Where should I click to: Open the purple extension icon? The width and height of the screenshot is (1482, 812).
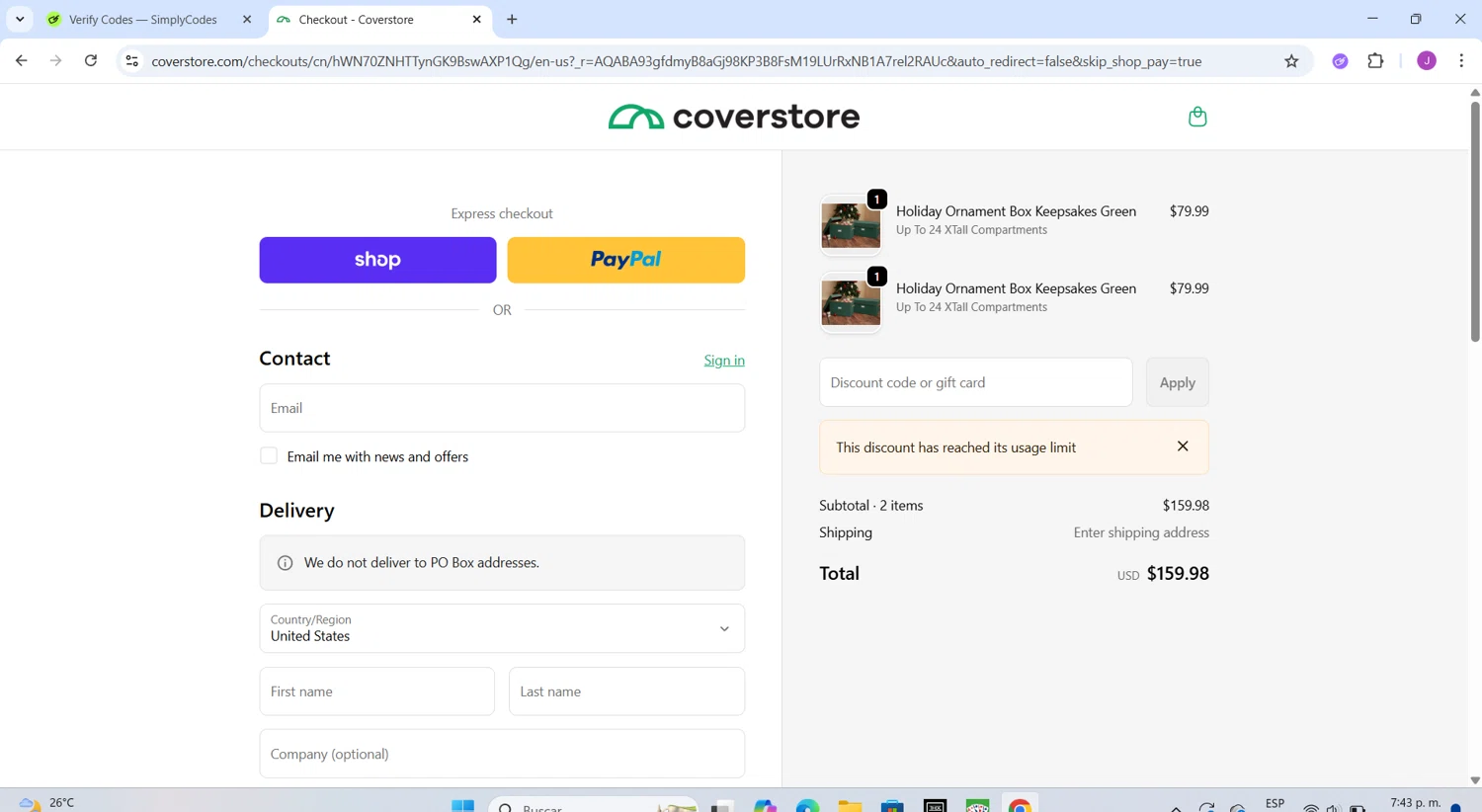[x=1340, y=61]
